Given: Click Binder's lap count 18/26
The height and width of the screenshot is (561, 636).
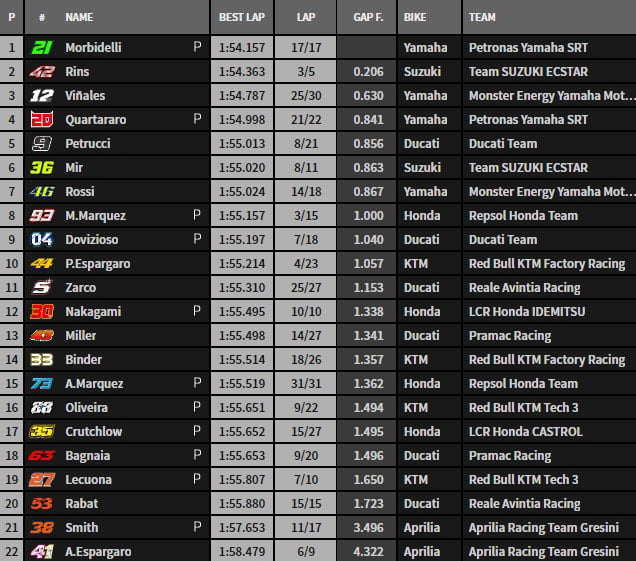Looking at the screenshot, I should 306,359.
